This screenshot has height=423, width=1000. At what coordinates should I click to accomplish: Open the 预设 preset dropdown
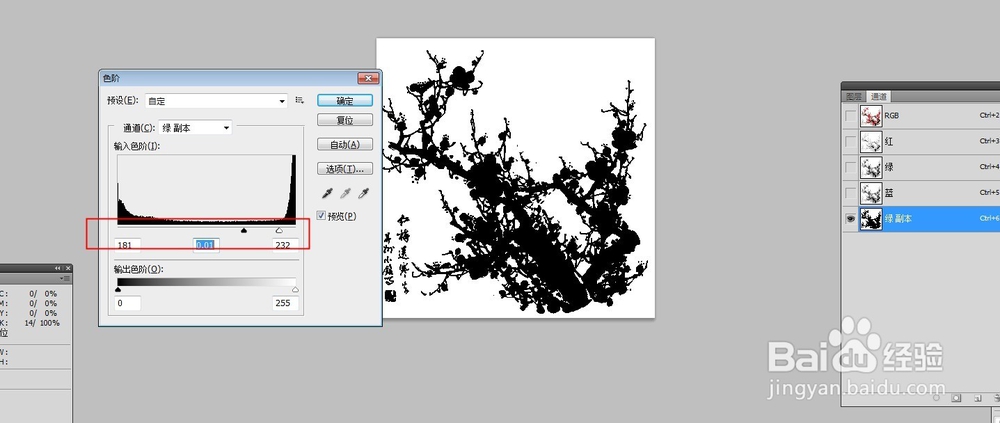(x=216, y=101)
